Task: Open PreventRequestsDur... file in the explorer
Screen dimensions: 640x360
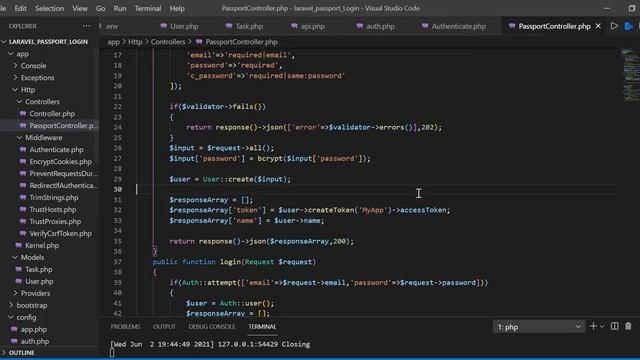Action: click(x=63, y=173)
